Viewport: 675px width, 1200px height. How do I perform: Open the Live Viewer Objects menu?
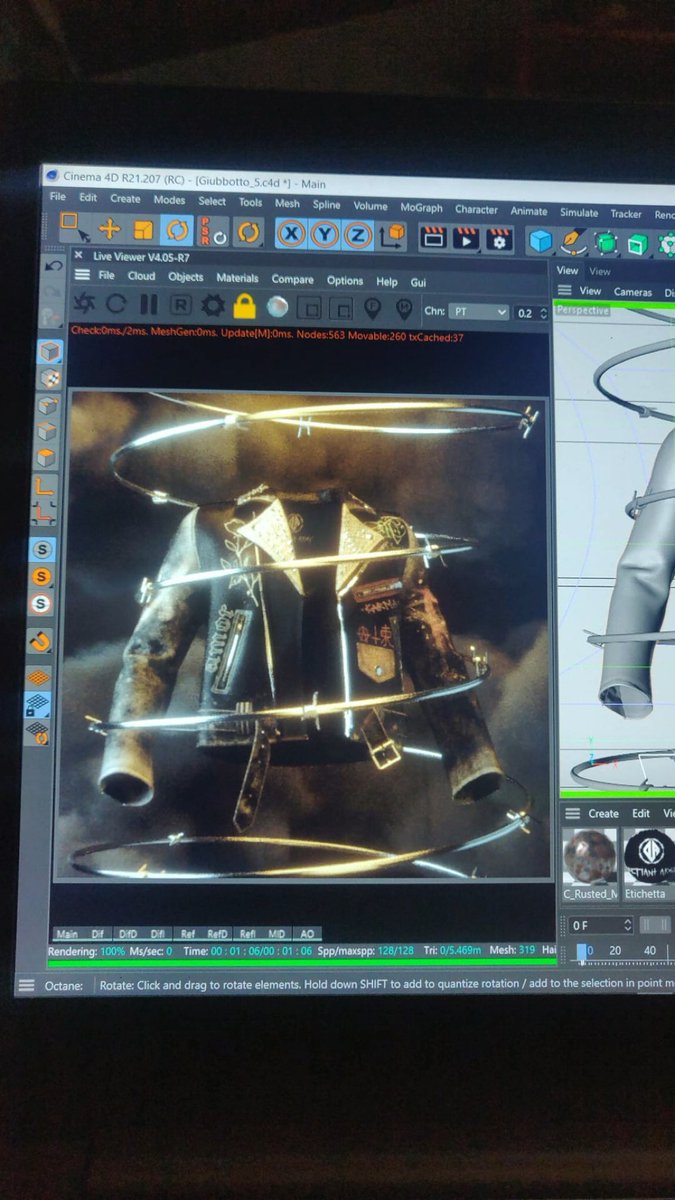point(186,277)
